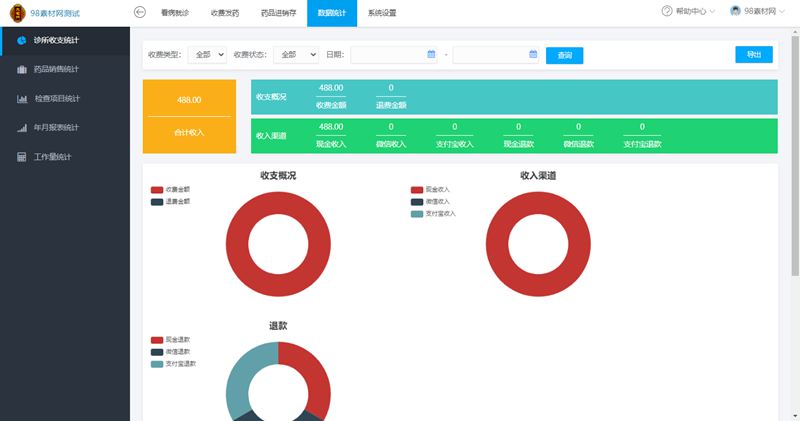Click the 查询 search button

(564, 55)
